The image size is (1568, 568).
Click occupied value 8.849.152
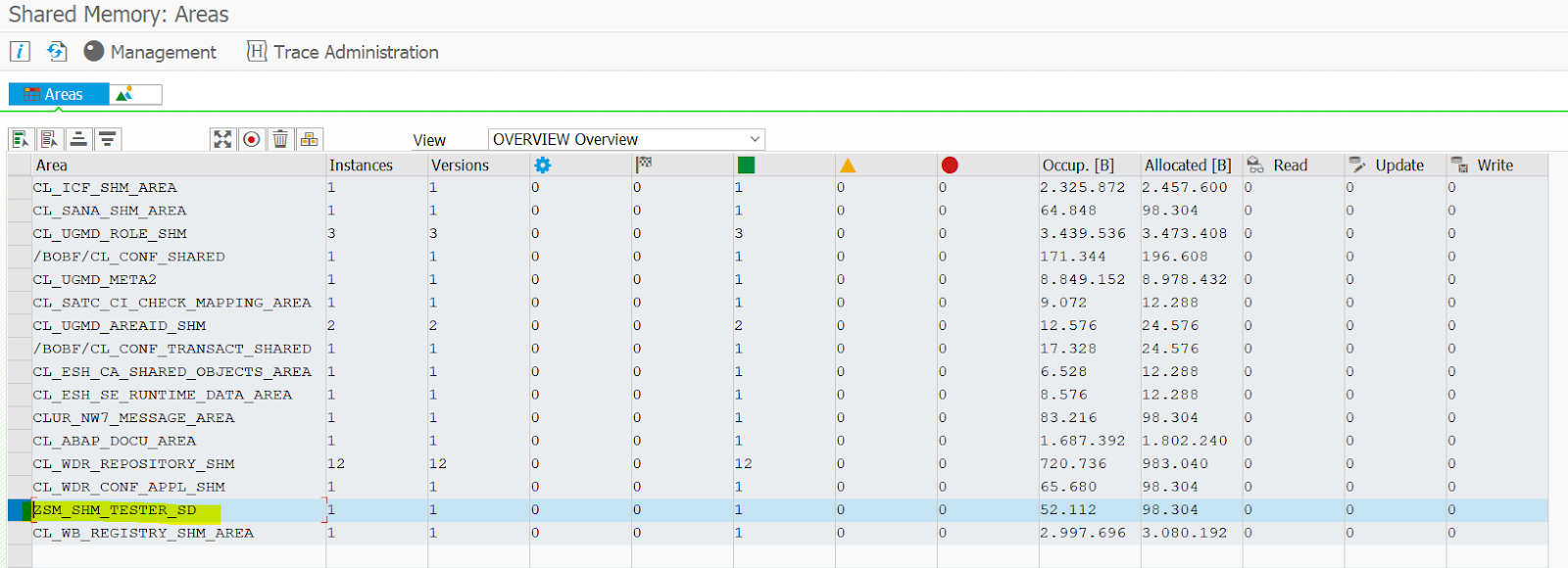tap(1083, 280)
